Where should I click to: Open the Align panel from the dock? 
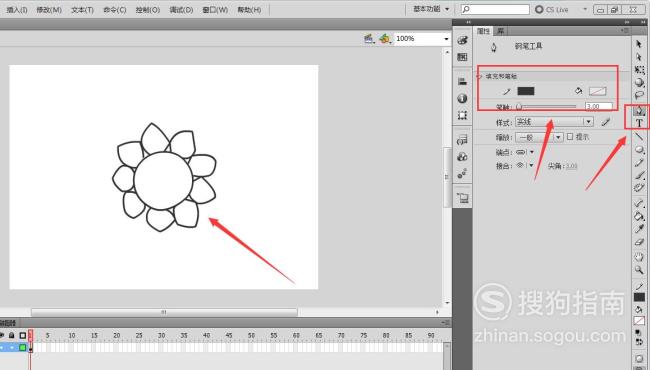coord(462,81)
